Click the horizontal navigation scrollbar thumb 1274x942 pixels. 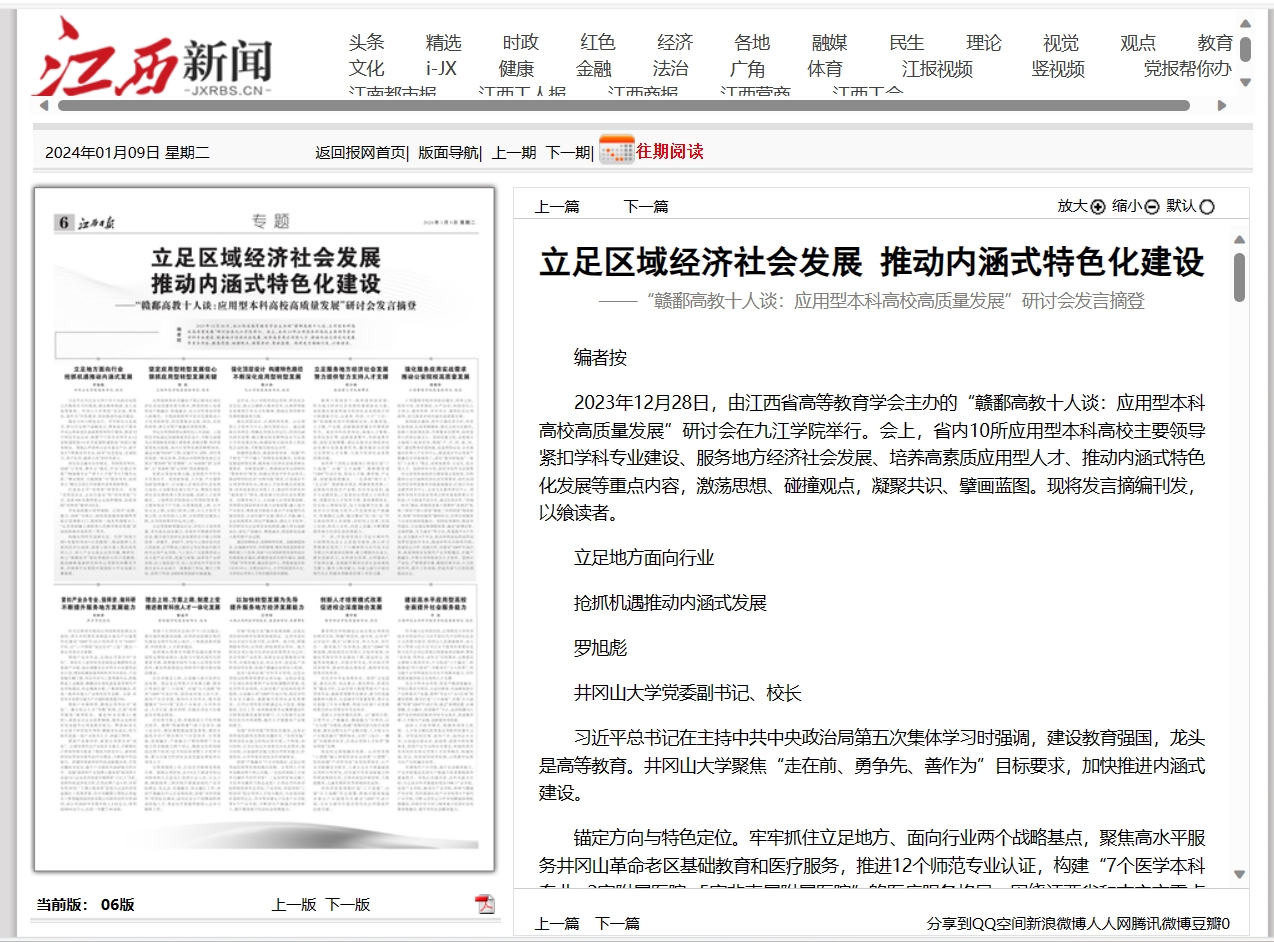click(x=624, y=105)
